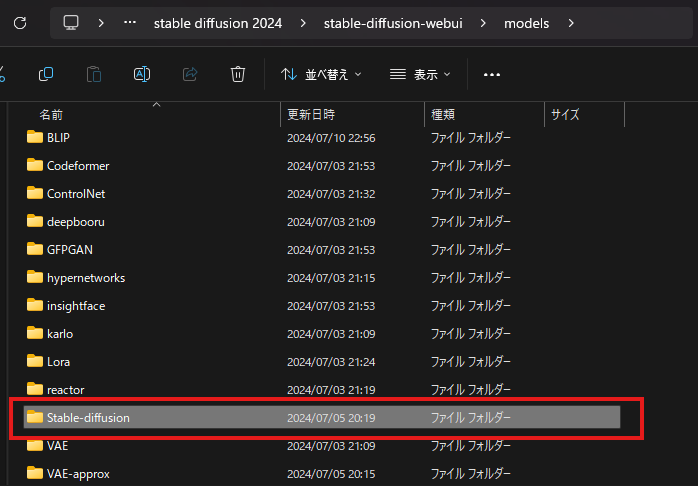The width and height of the screenshot is (698, 486).
Task: Open the 並べ替え sort dropdown
Action: point(321,74)
